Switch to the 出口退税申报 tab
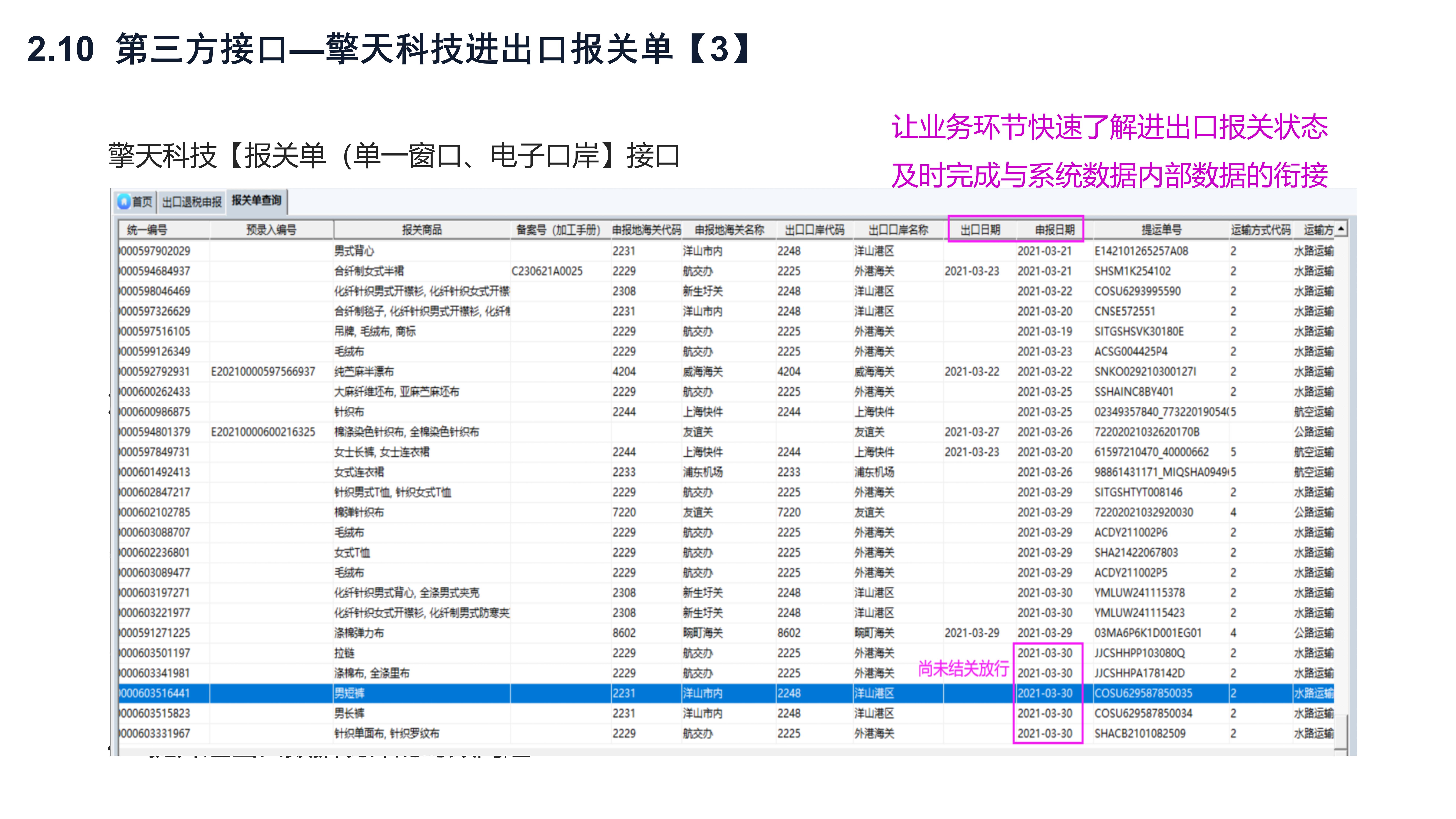 pos(192,202)
